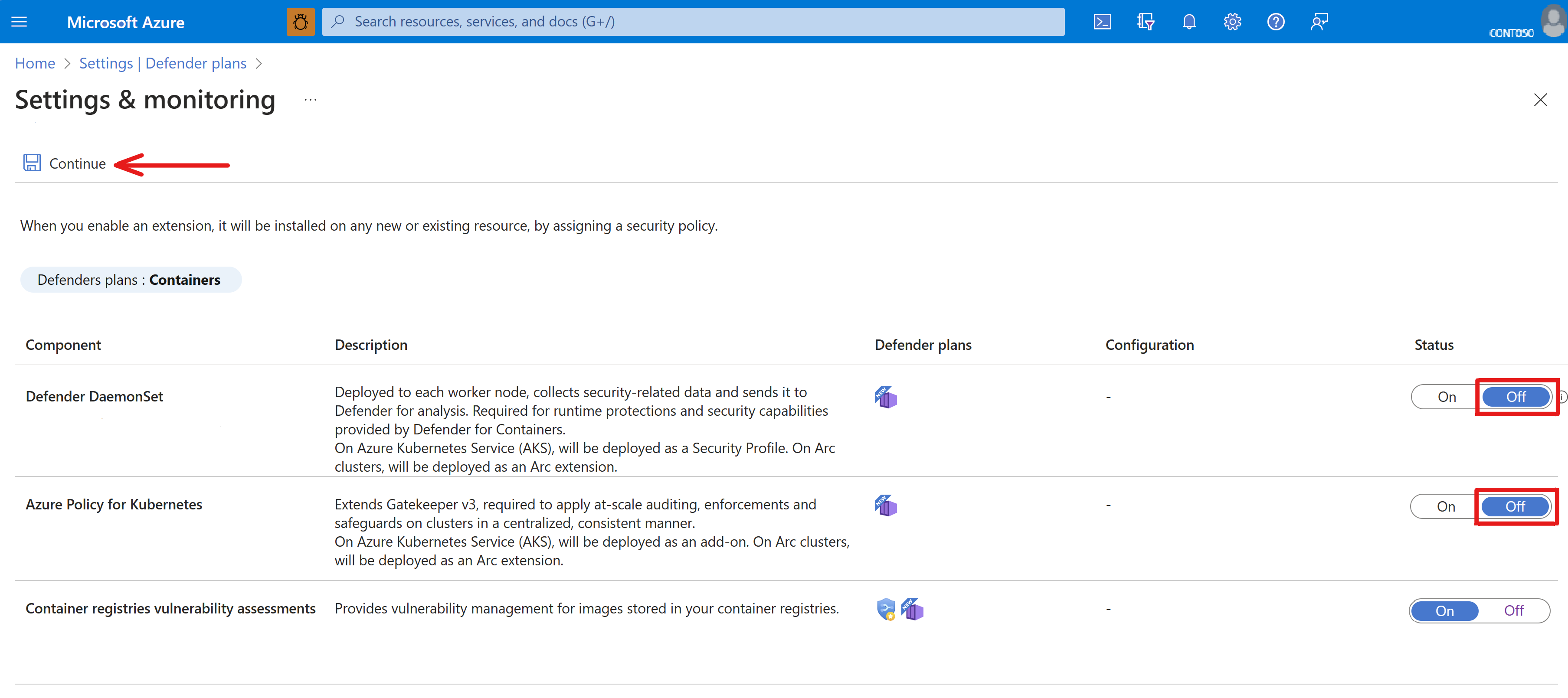The image size is (1568, 698).
Task: Open the notifications bell
Action: click(x=1188, y=22)
